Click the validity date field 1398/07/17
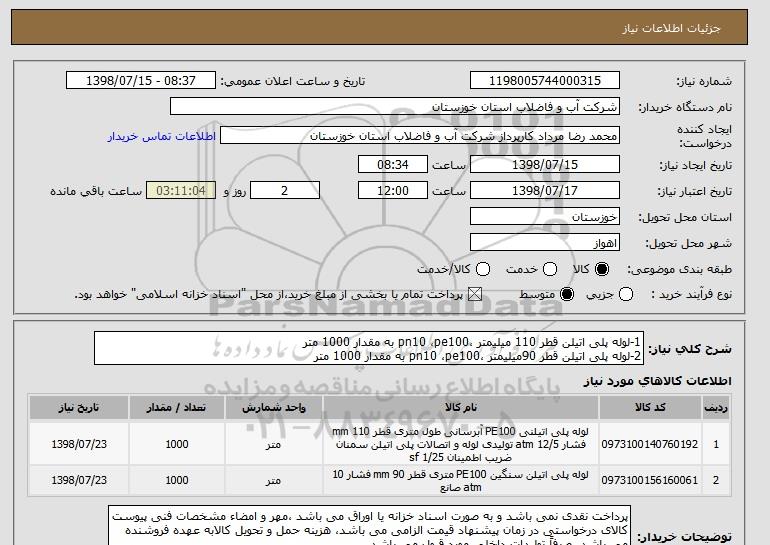Viewport: 770px width, 545px height. (545, 190)
